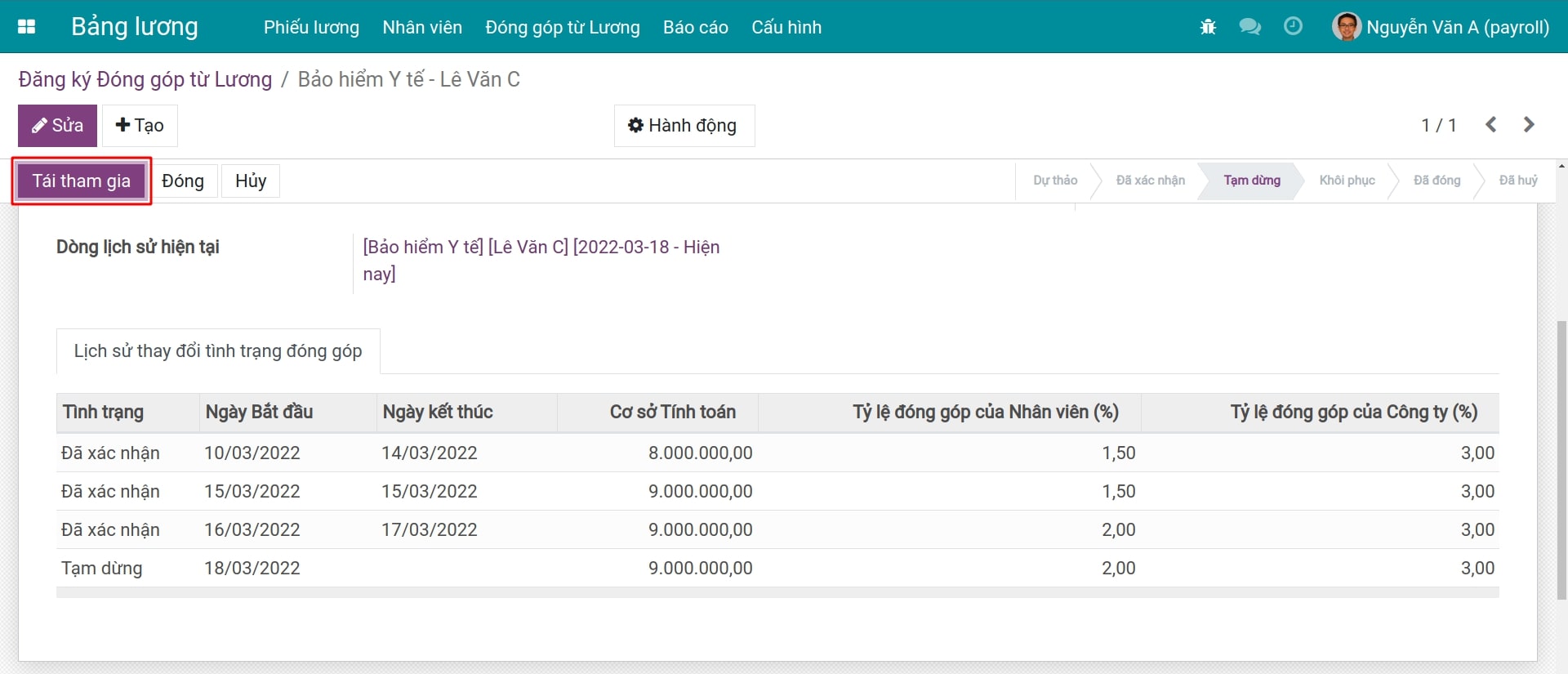Click the debug bug icon
The image size is (1568, 674).
point(1208,27)
